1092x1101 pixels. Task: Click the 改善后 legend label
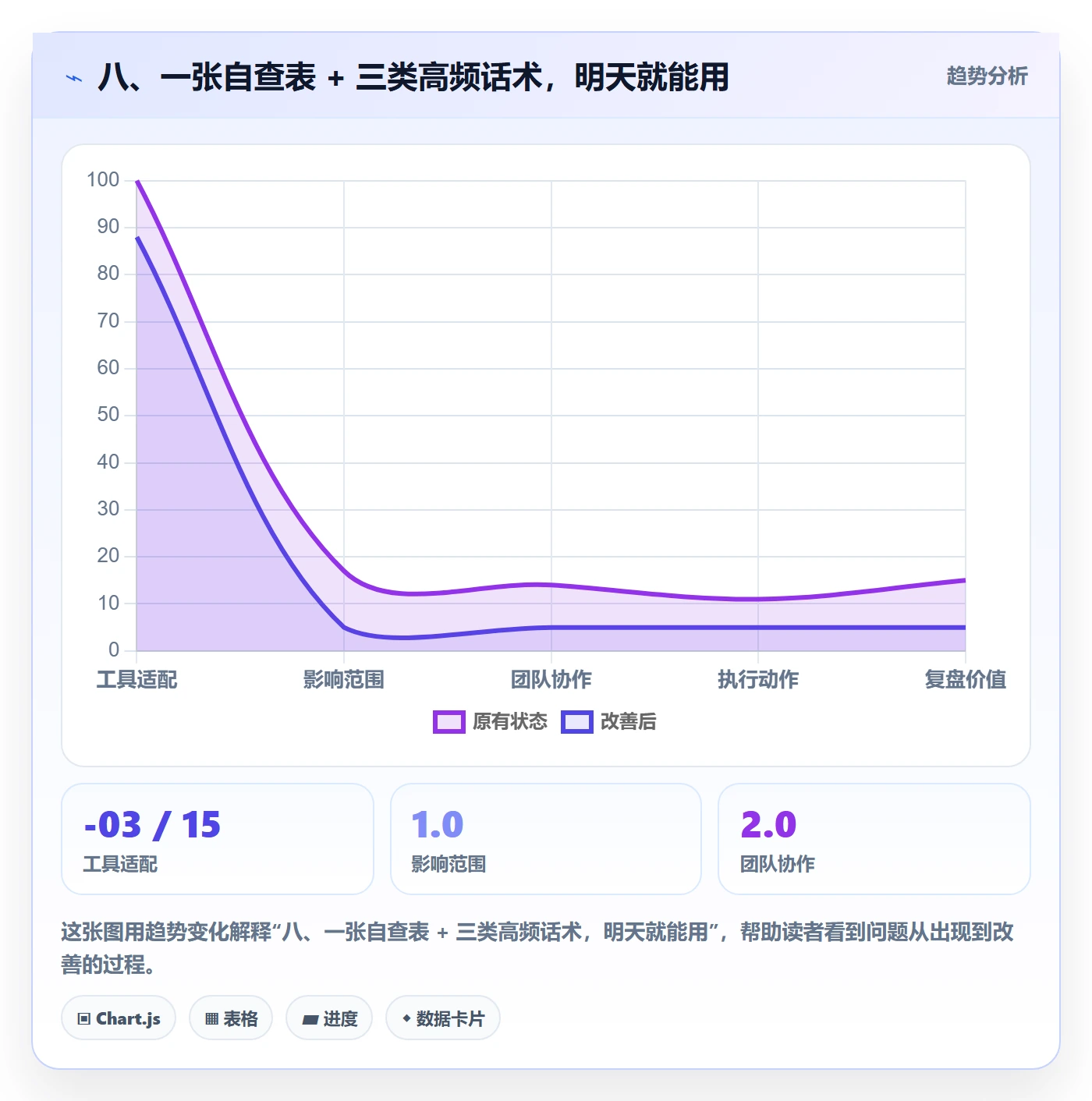pyautogui.click(x=629, y=722)
